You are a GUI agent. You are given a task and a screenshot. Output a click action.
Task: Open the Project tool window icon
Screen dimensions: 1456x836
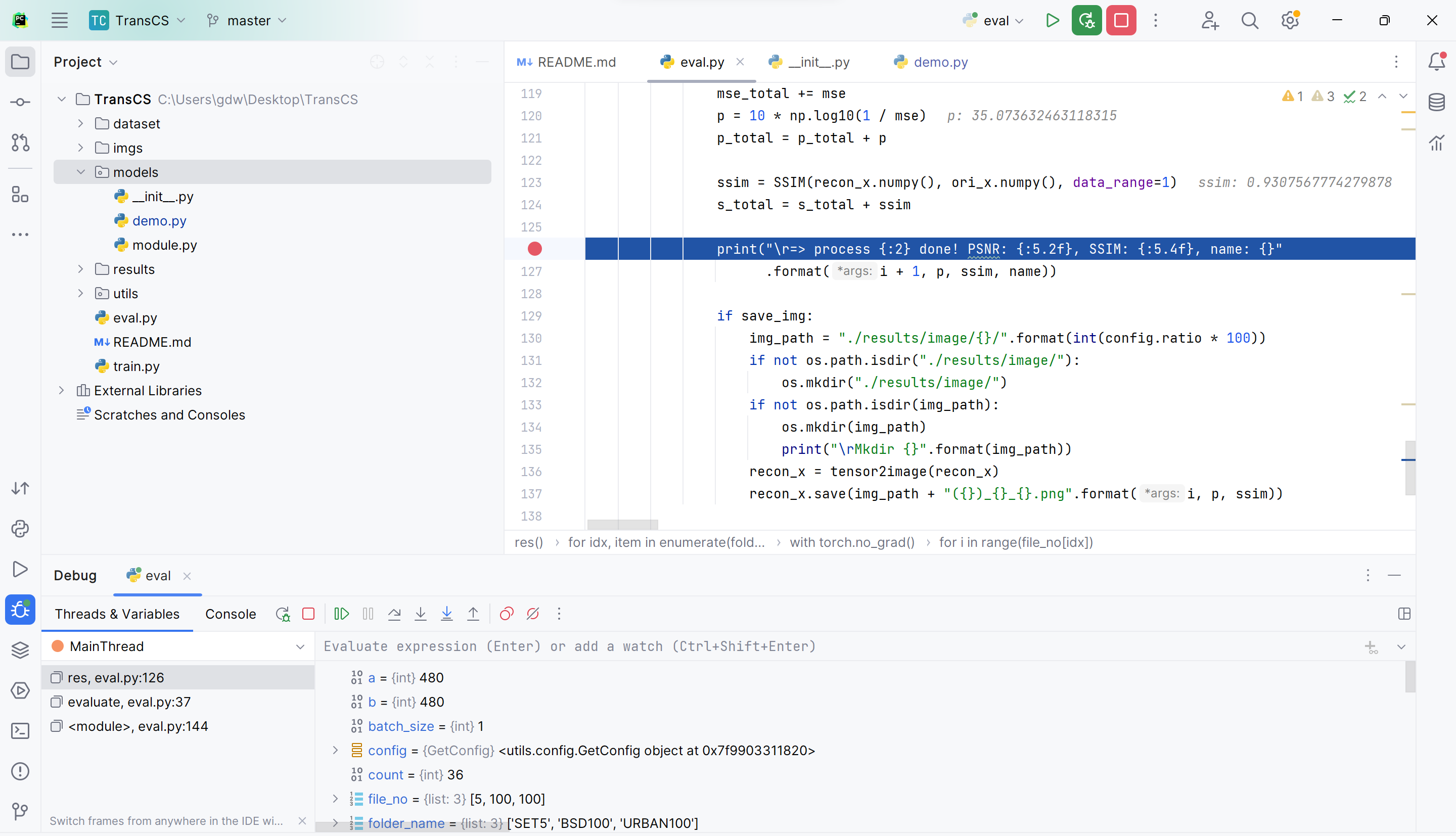[20, 62]
